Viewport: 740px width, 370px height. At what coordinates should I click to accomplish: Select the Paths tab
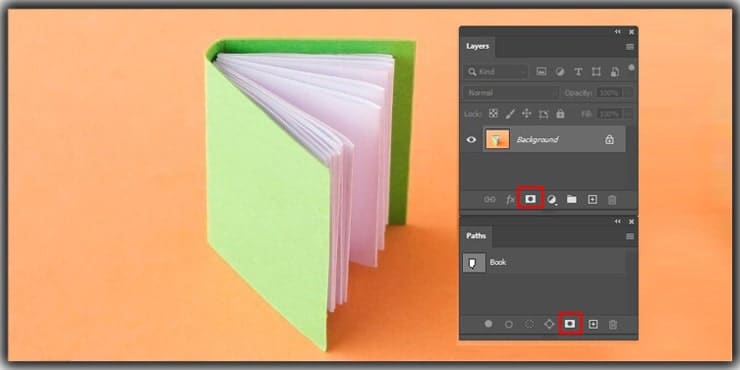[476, 235]
